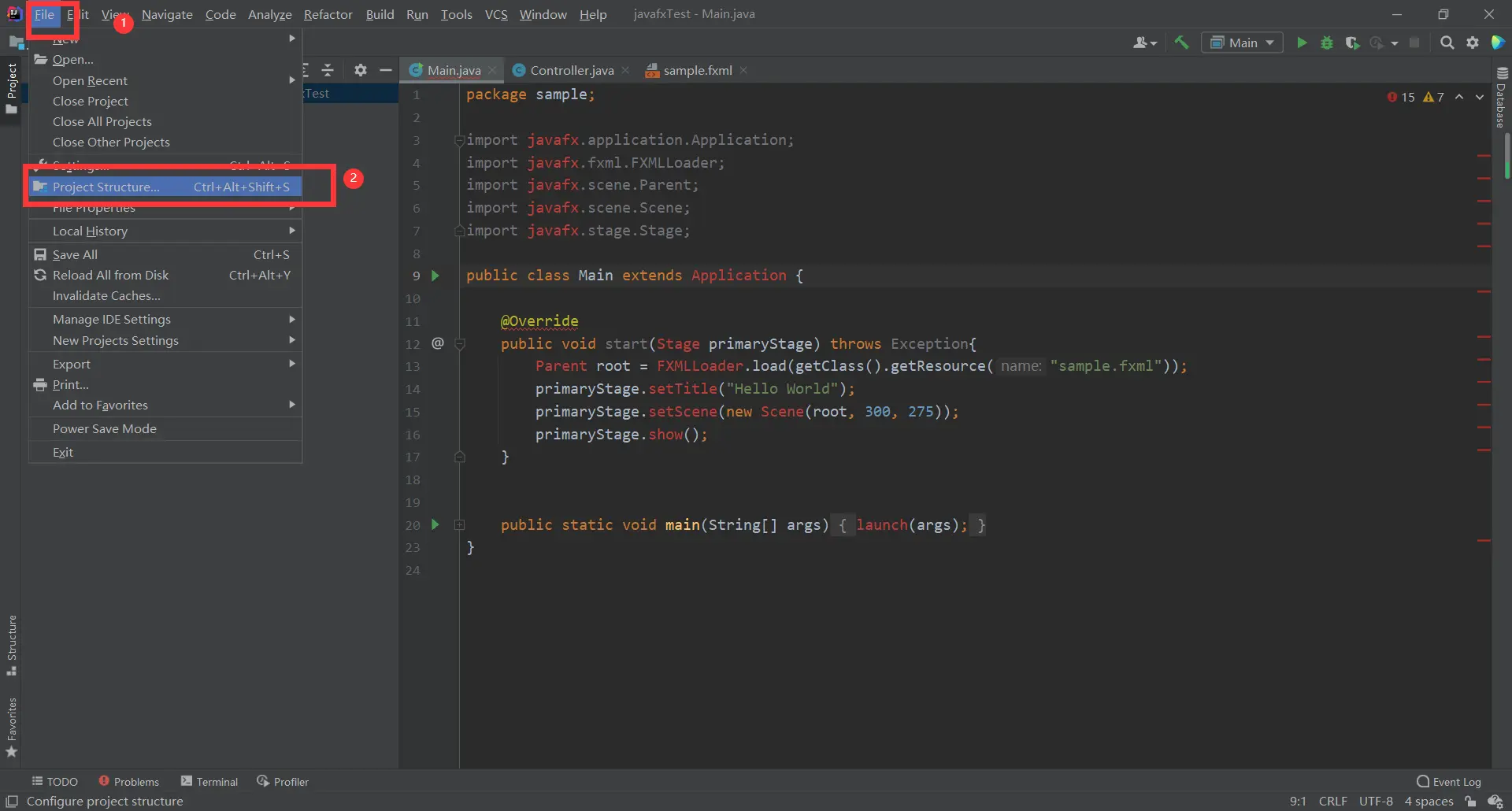Close the sample.fxml editor tab
Screen dimensions: 1512x811
click(743, 70)
